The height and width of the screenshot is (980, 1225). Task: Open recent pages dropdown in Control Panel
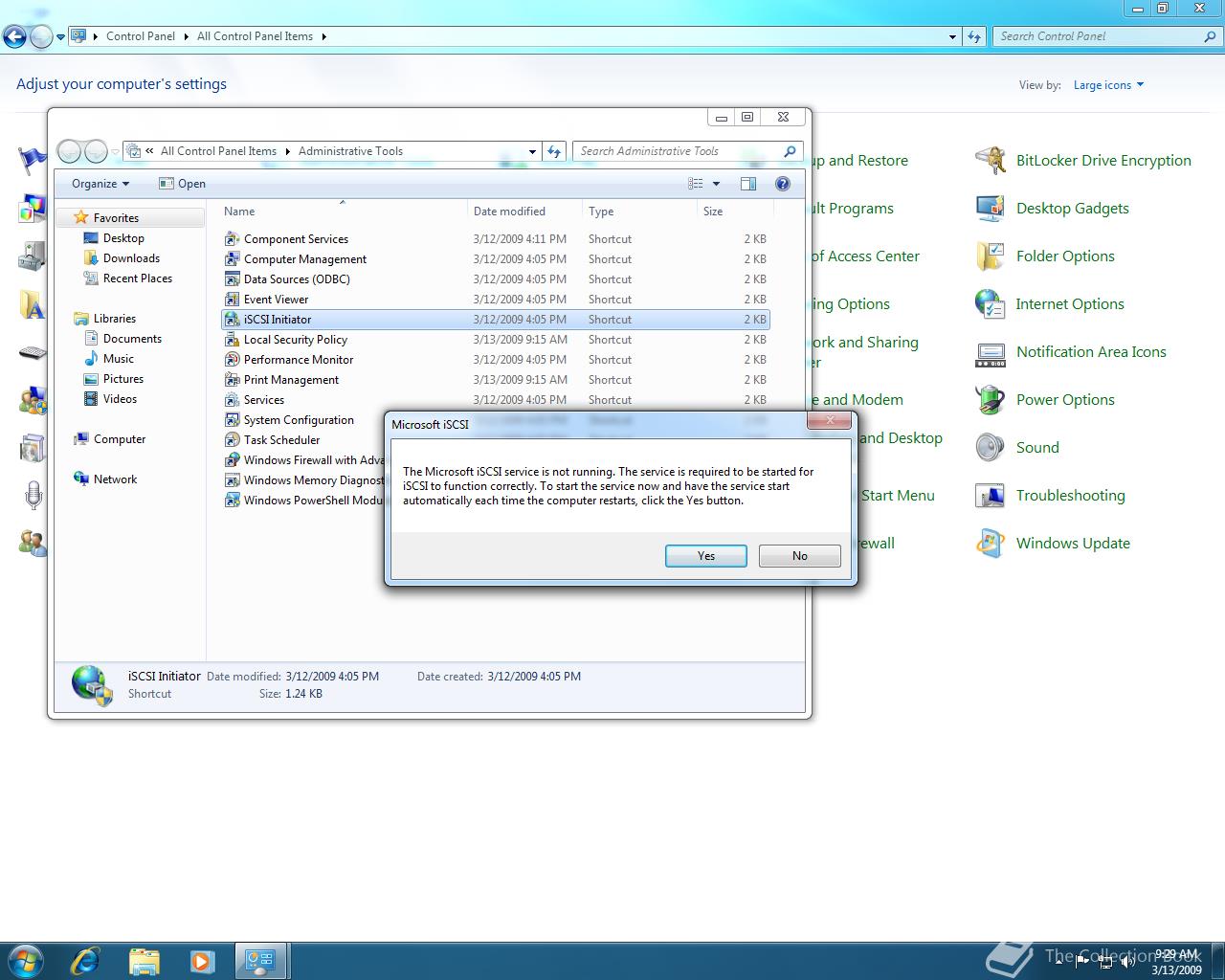click(60, 37)
